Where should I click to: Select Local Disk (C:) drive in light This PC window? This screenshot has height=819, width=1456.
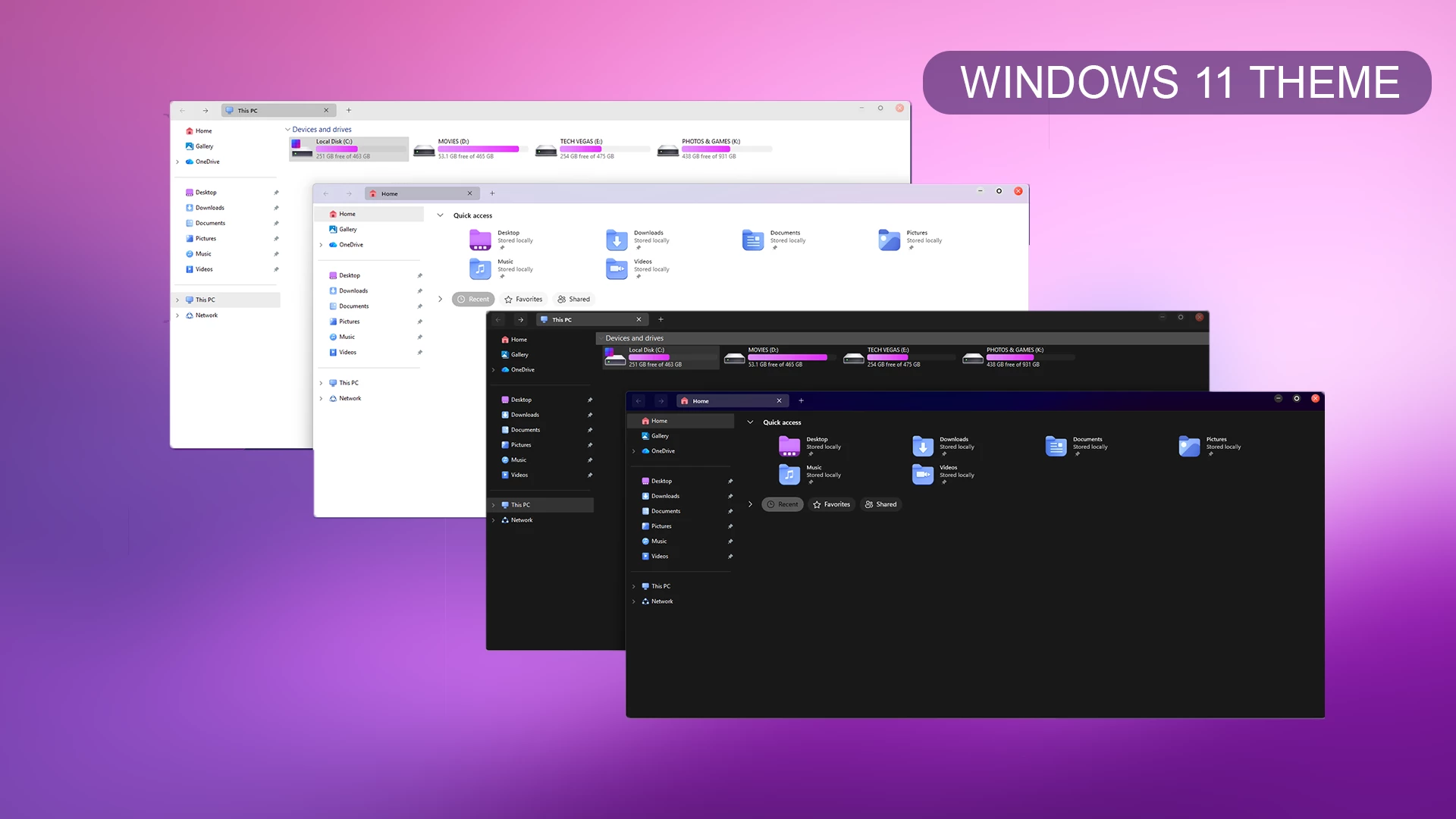pyautogui.click(x=349, y=149)
